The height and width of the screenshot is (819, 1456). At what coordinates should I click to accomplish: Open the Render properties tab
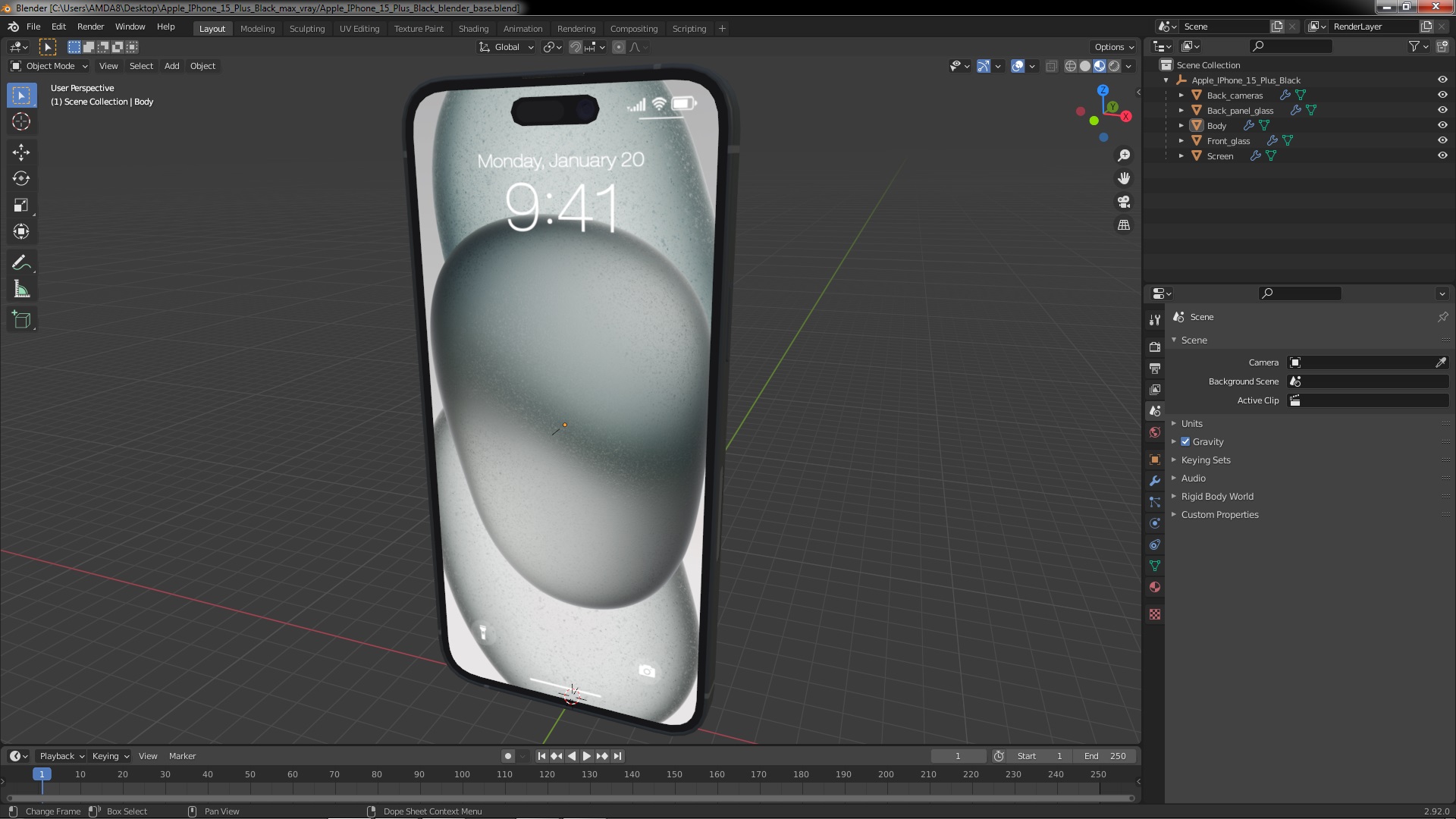pyautogui.click(x=1155, y=347)
